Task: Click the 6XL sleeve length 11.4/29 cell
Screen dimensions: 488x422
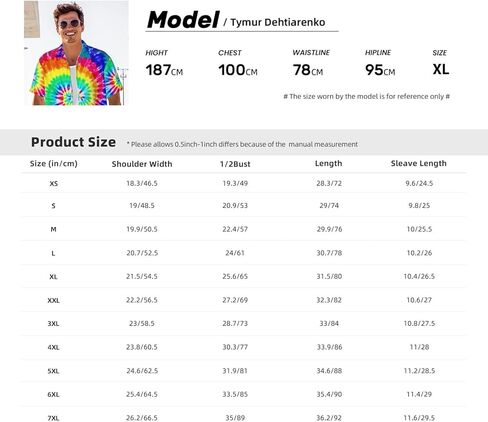Action: (419, 394)
